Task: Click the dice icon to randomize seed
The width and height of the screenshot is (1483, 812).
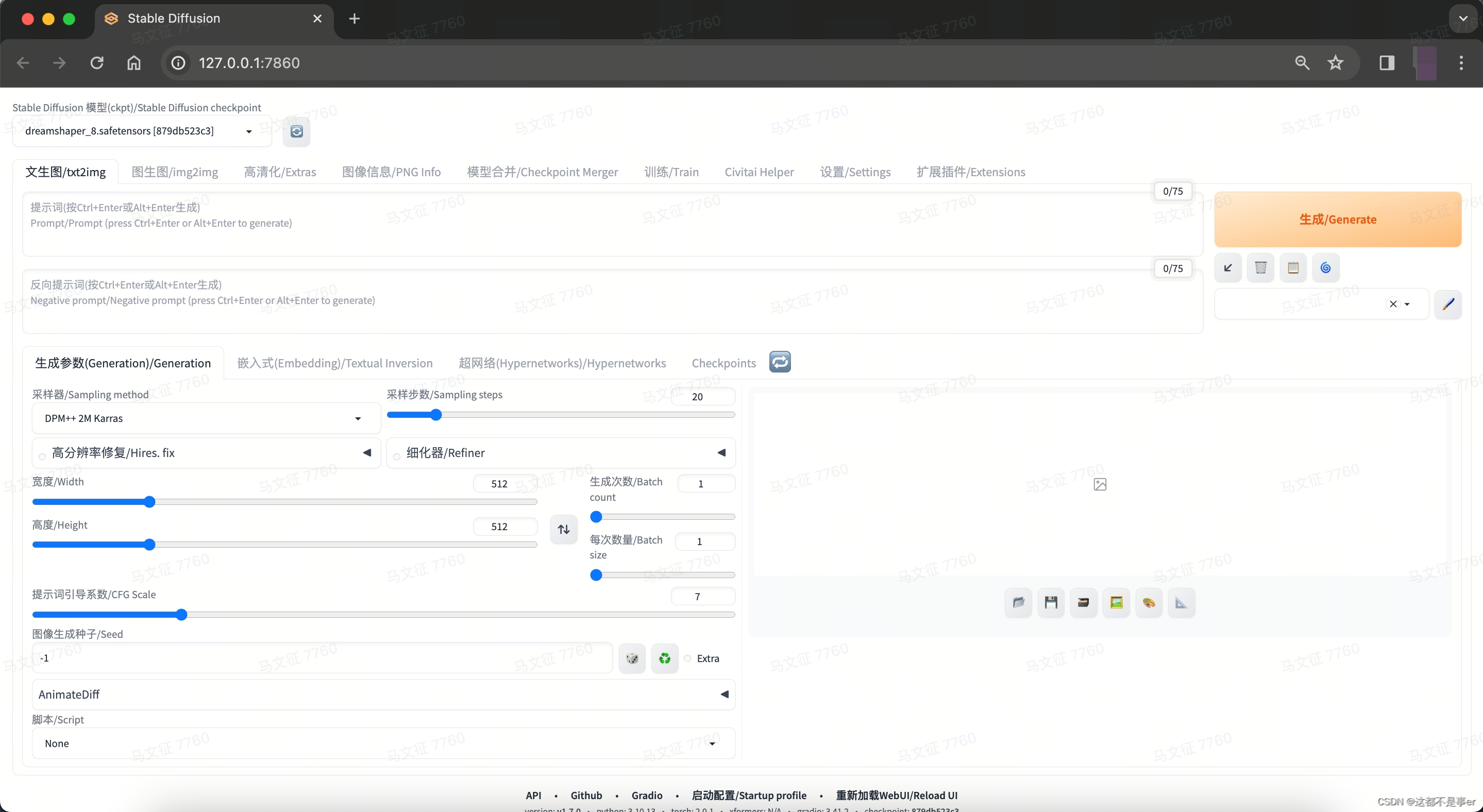Action: point(632,658)
